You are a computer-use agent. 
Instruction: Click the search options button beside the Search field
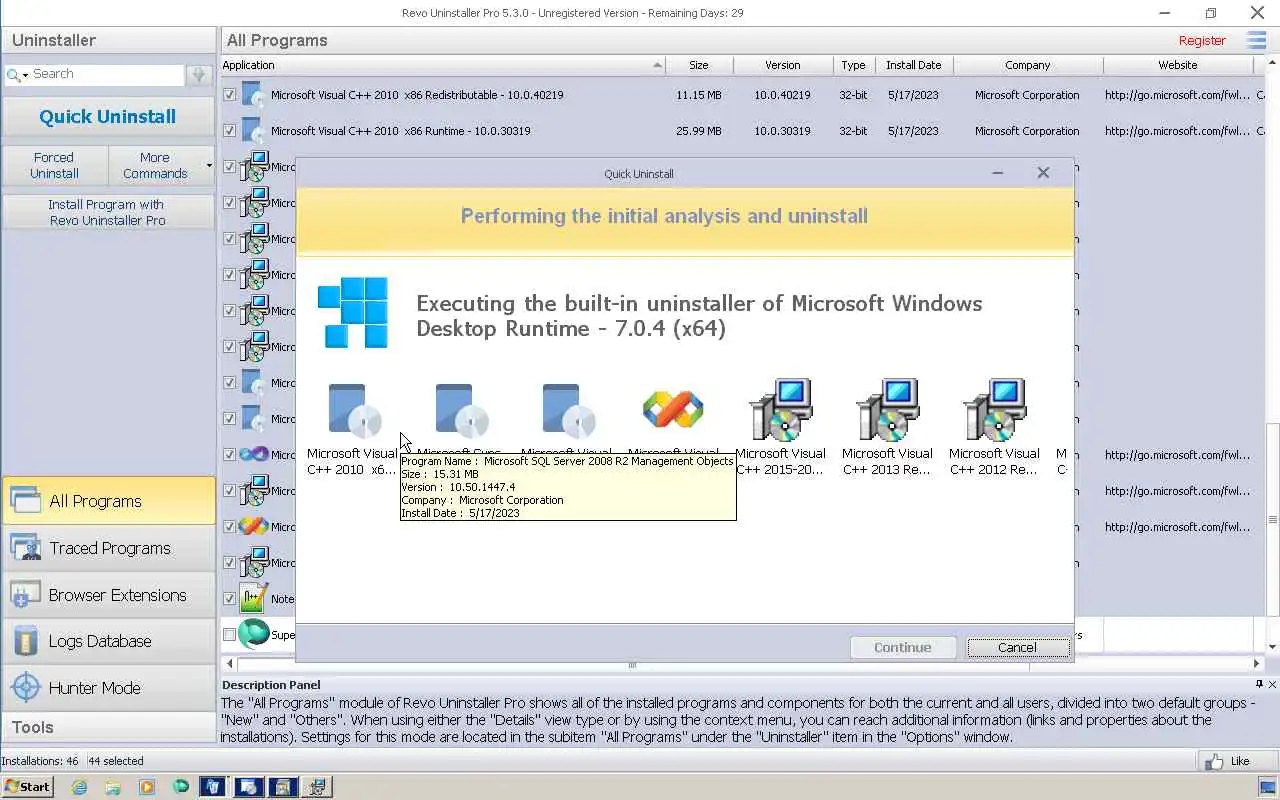tap(199, 75)
